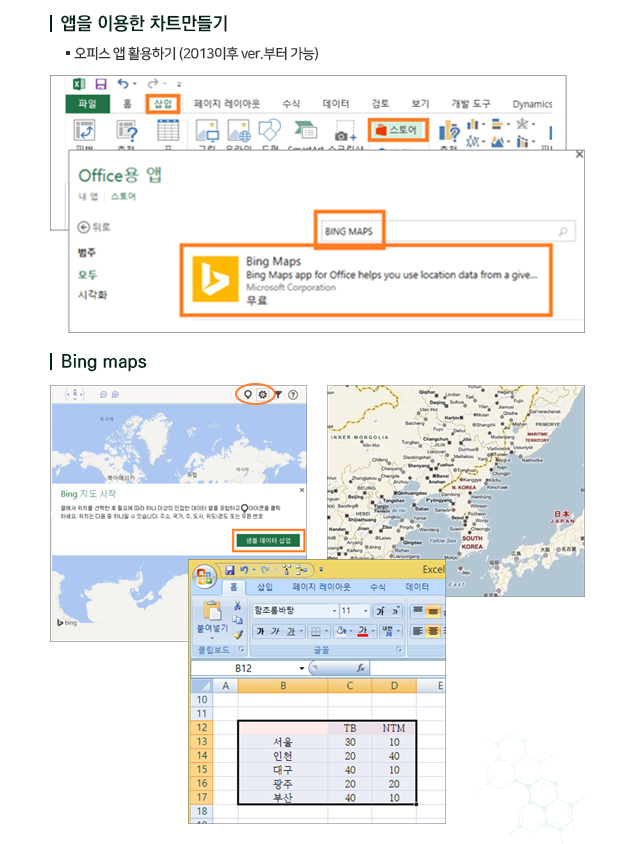Open the 페이지 레이아웃 tab in Excel 2013

pyautogui.click(x=227, y=103)
